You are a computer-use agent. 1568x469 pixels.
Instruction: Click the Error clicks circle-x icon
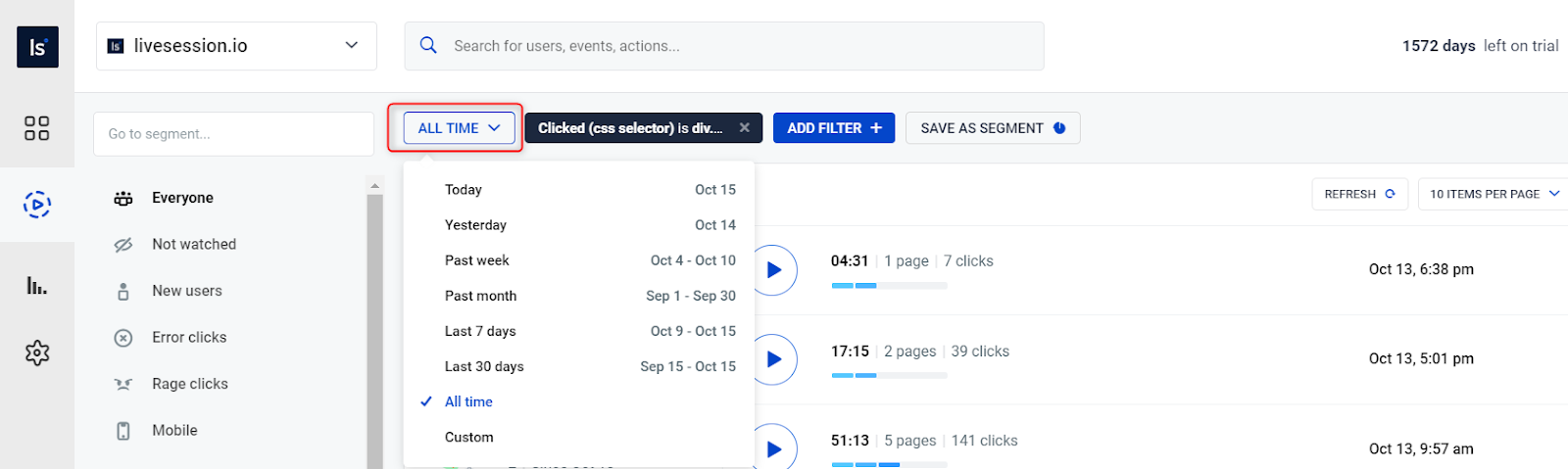(123, 338)
